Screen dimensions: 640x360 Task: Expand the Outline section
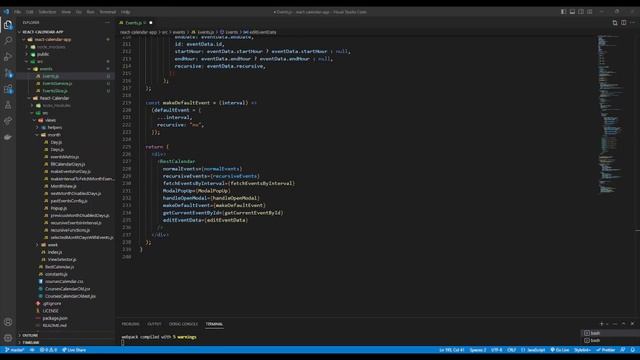pos(30,336)
